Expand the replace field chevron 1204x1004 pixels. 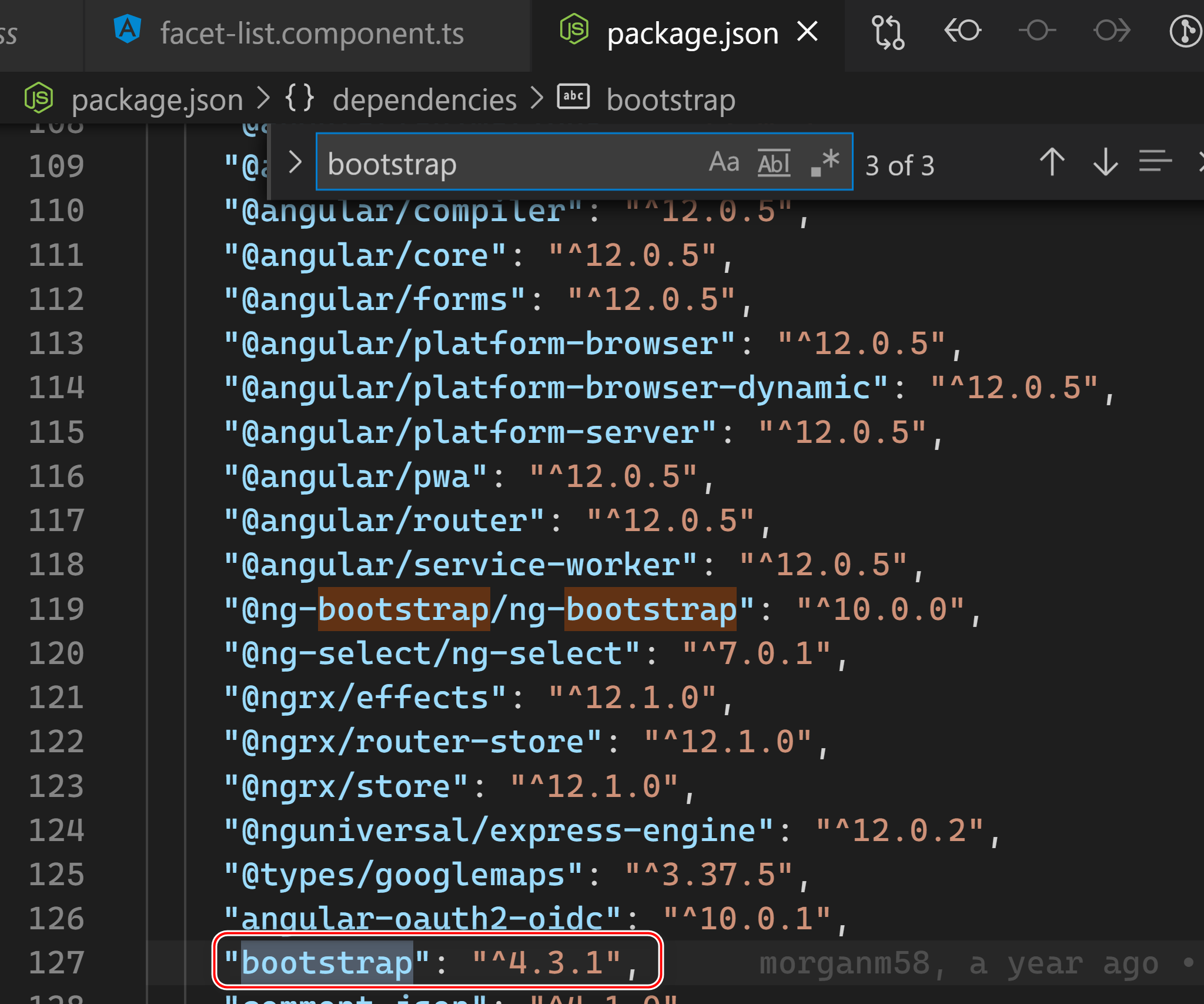[295, 162]
